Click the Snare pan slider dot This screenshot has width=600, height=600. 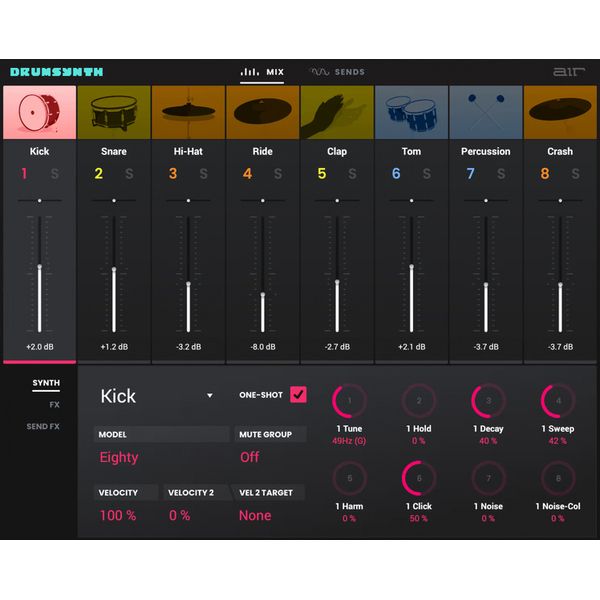pyautogui.click(x=114, y=201)
